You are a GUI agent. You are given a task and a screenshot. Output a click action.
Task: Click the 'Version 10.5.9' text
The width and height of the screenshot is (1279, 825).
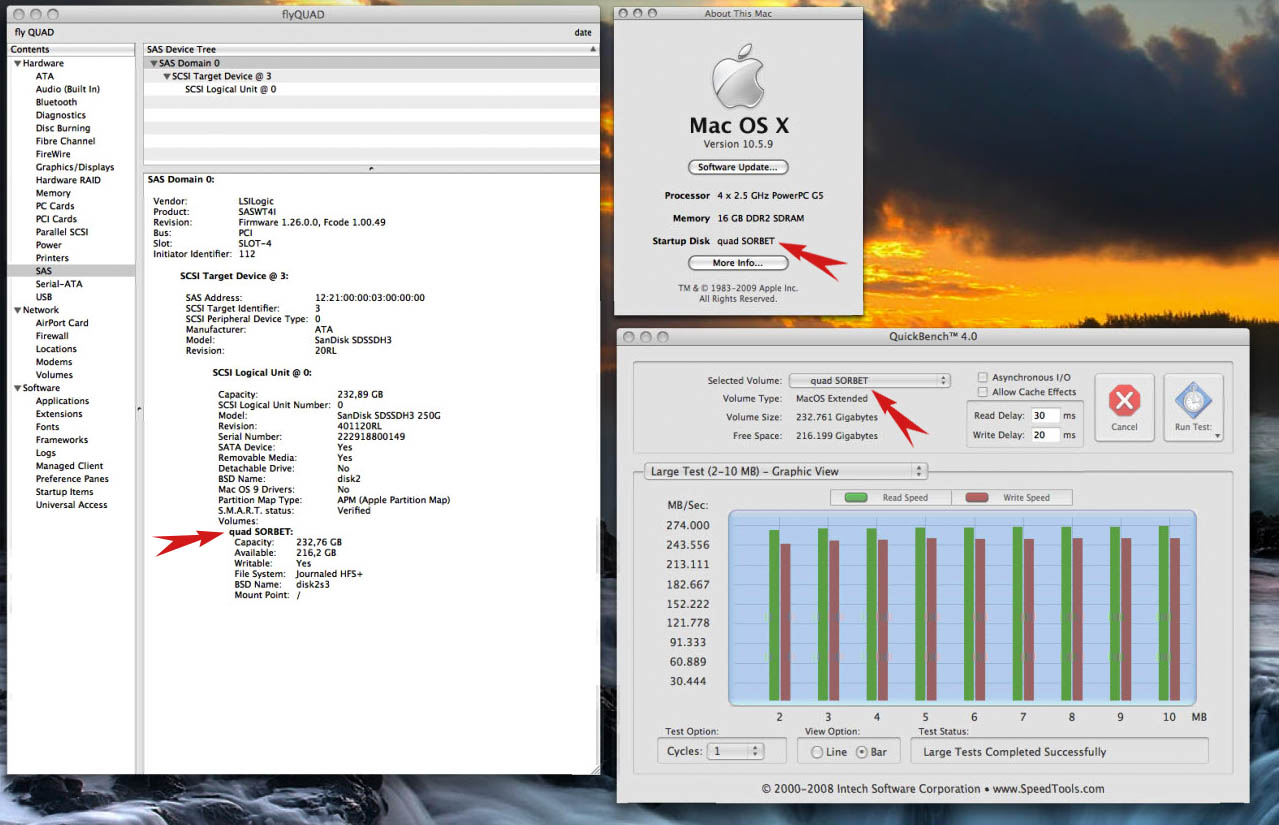click(x=736, y=144)
